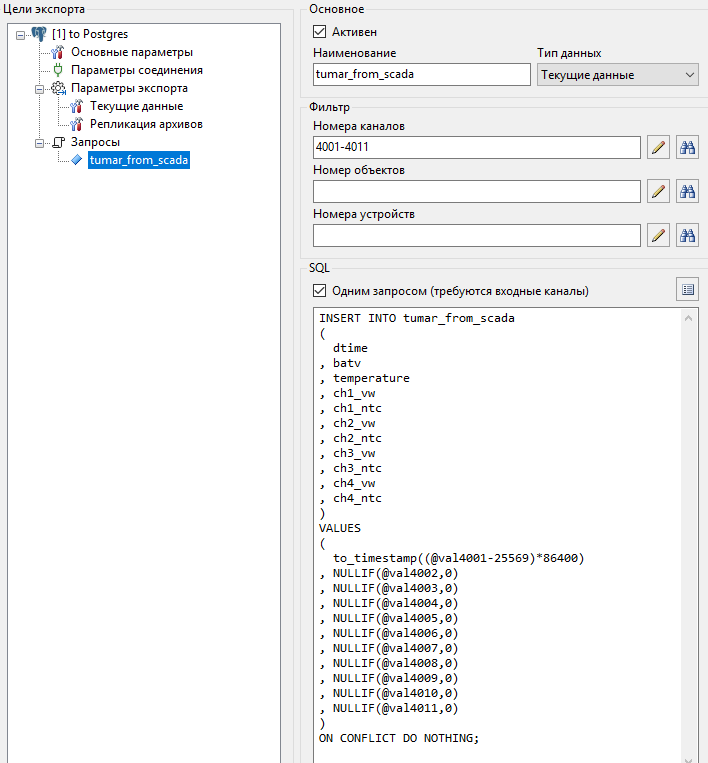Click the list icon button above SQL editor

[x=687, y=290]
